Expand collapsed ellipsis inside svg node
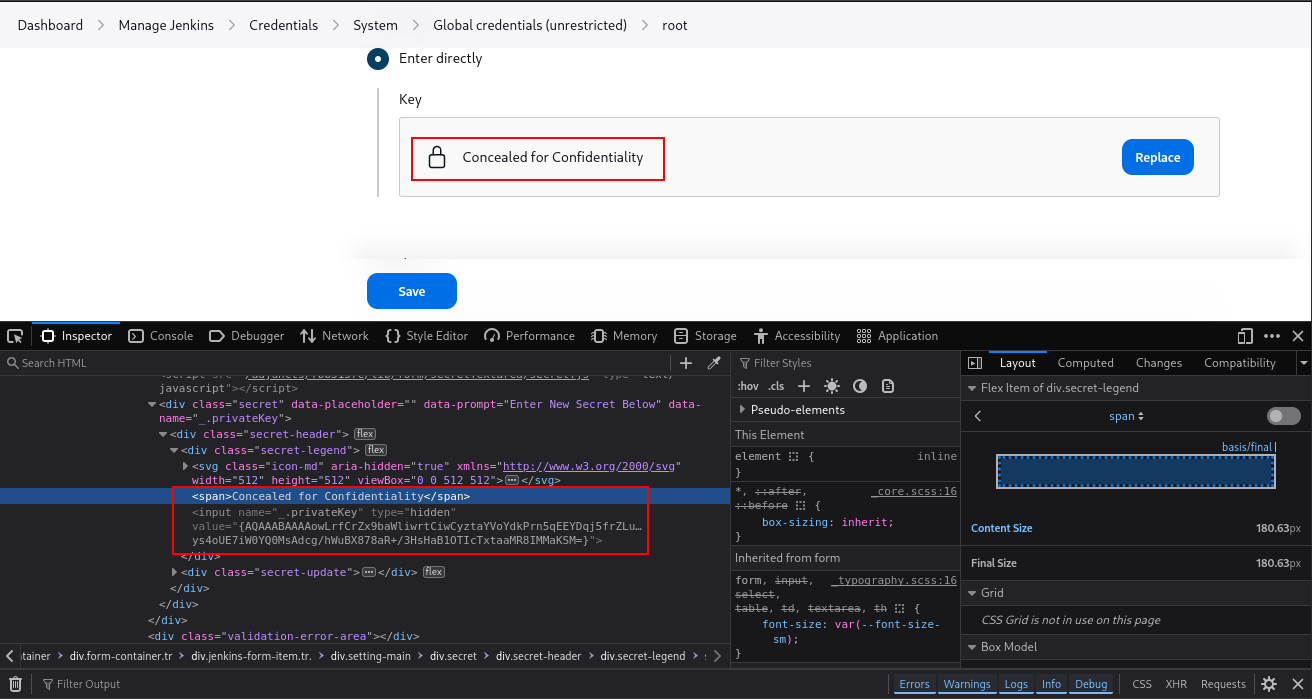Screen dimensions: 1312x699 click(512, 481)
